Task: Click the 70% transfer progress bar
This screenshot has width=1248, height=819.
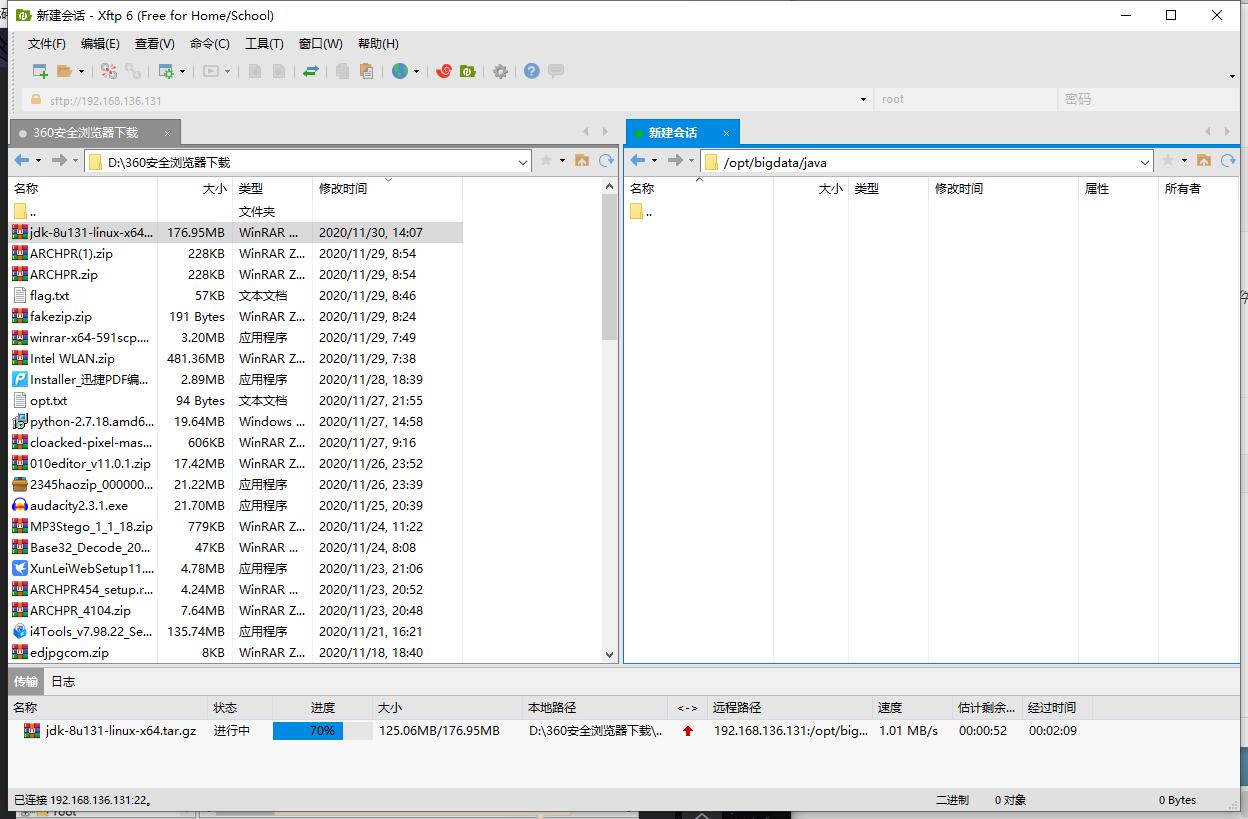Action: 322,731
